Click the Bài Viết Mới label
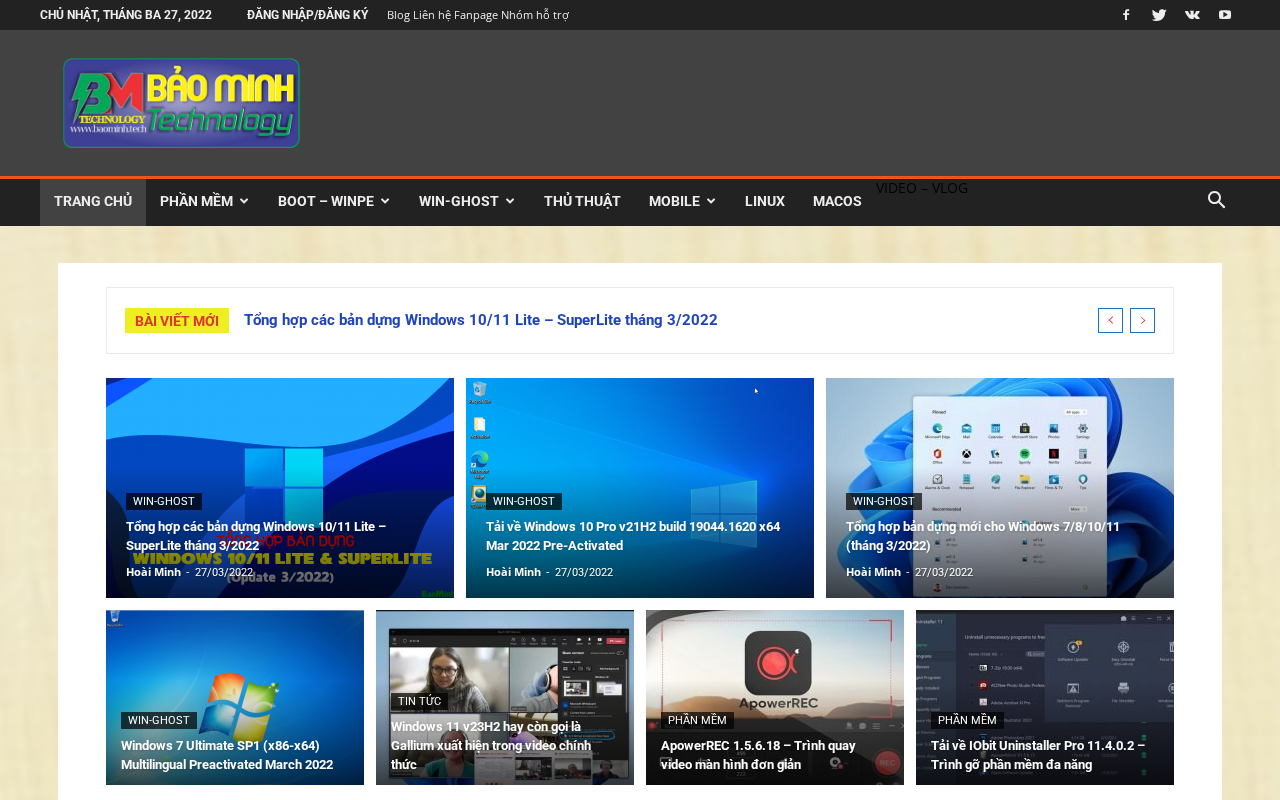1280x800 pixels. click(x=177, y=320)
